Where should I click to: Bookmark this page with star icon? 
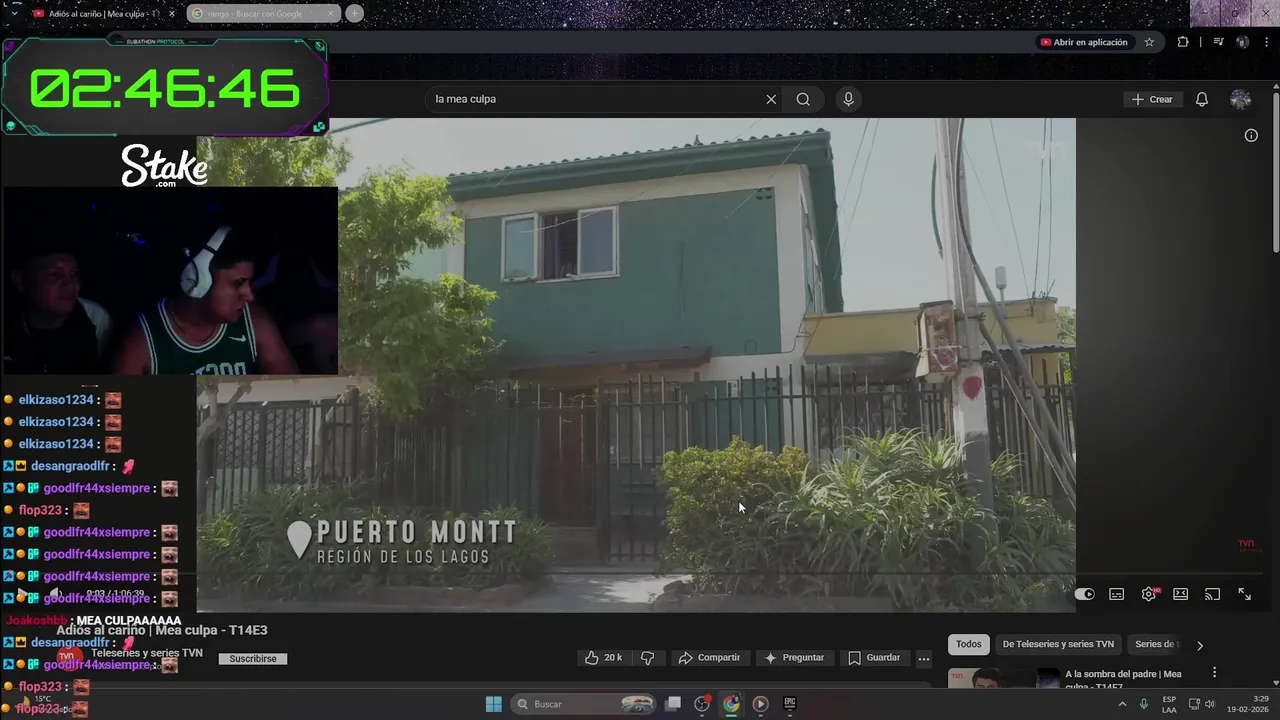1149,42
